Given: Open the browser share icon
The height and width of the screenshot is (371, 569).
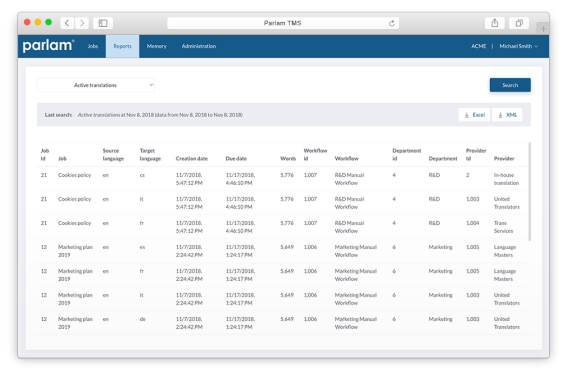Looking at the screenshot, I should (x=495, y=23).
